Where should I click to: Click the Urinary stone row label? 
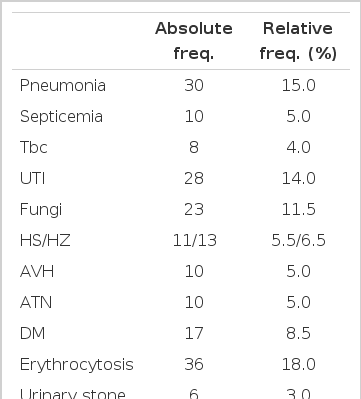73,394
